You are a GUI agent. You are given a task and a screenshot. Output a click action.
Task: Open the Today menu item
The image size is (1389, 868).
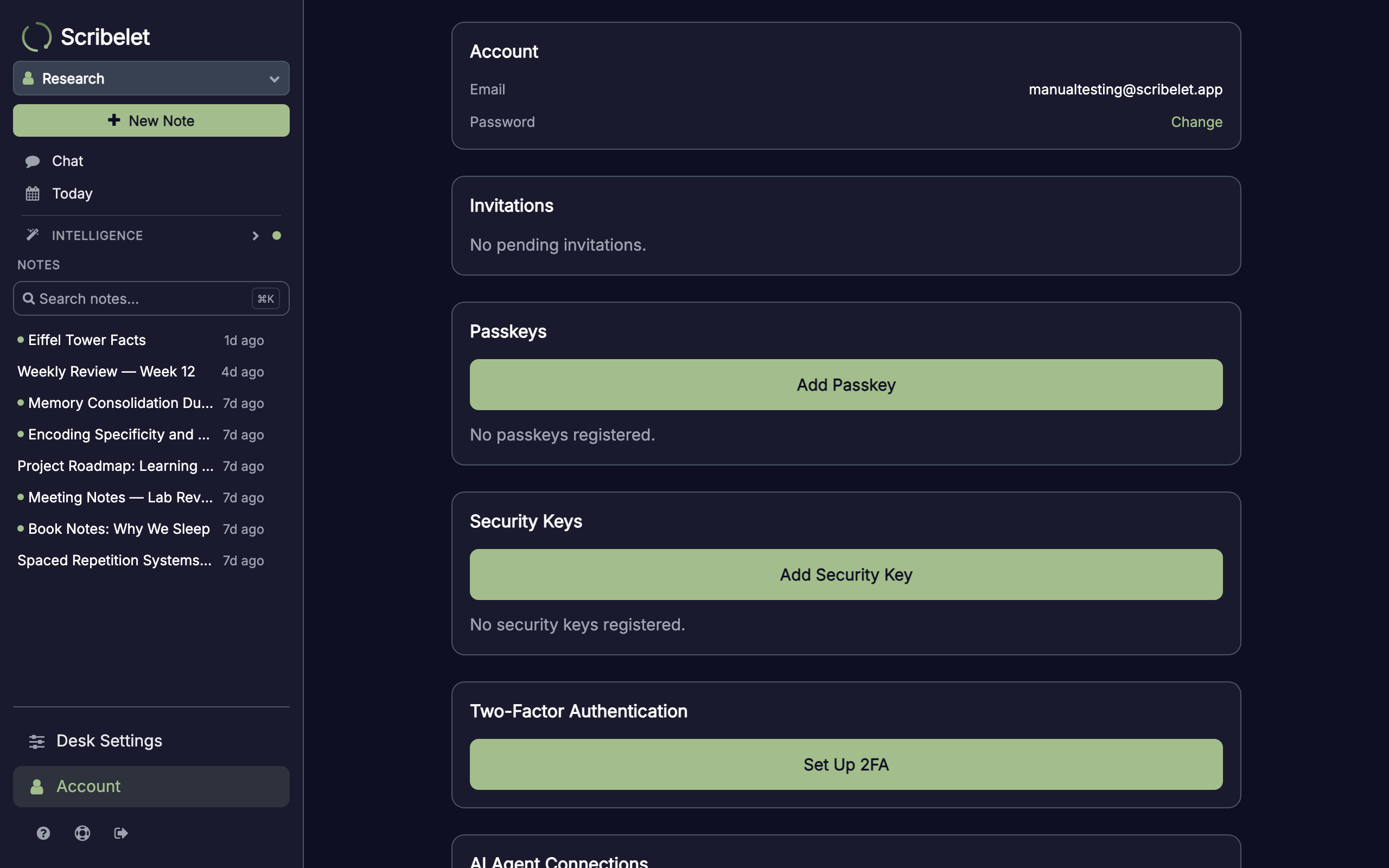point(151,194)
